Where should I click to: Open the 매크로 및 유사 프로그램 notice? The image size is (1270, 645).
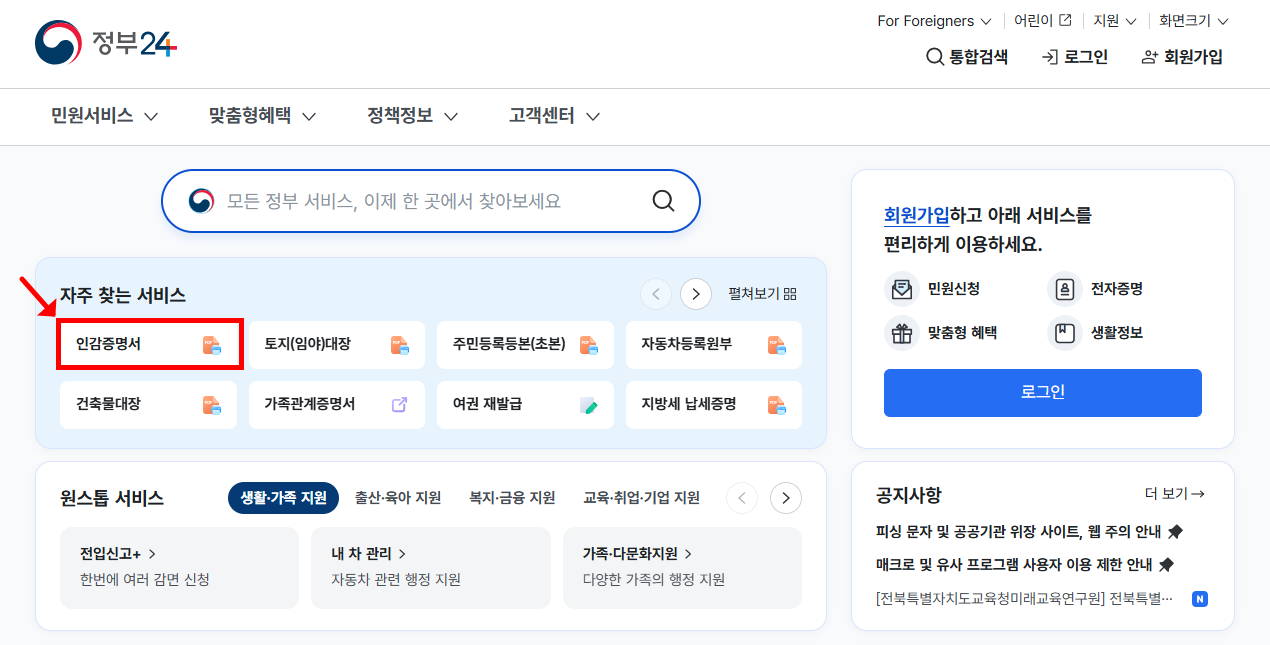[1014, 564]
